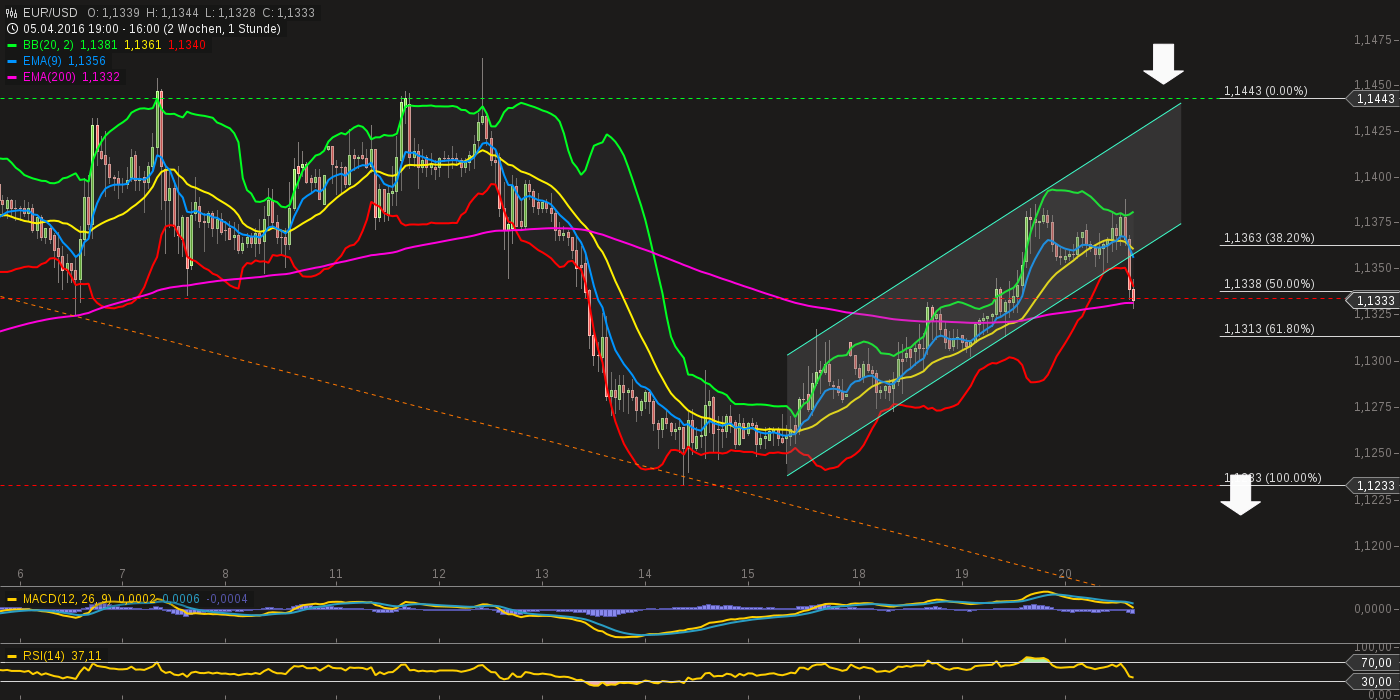The image size is (1400, 700).
Task: Click the 1,1475 price axis label
Action: click(x=1372, y=40)
